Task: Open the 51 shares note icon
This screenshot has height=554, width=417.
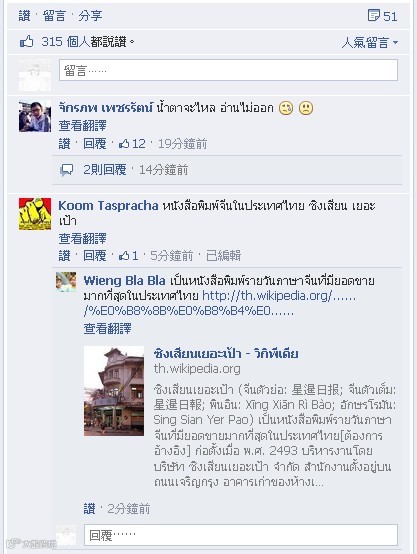Action: point(374,15)
